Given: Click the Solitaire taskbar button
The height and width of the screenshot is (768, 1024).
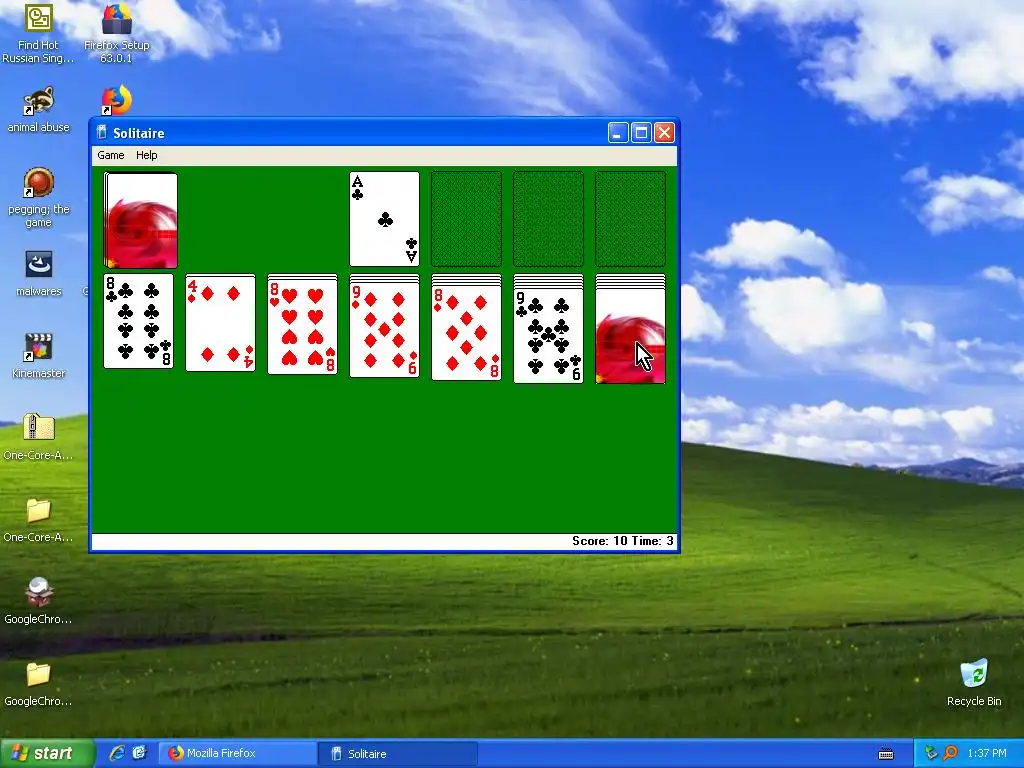Looking at the screenshot, I should [x=397, y=754].
